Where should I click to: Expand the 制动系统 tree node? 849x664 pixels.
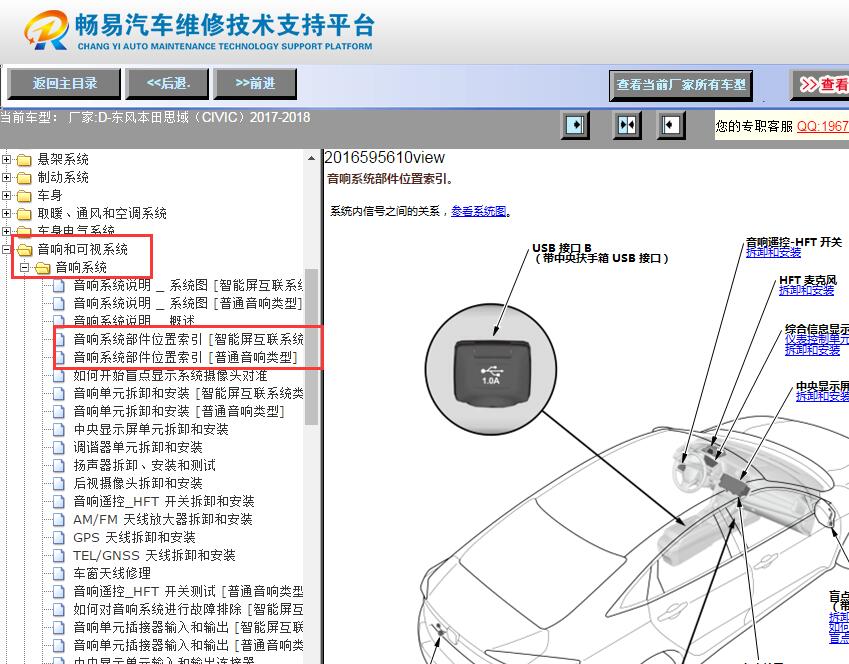[x=6, y=177]
